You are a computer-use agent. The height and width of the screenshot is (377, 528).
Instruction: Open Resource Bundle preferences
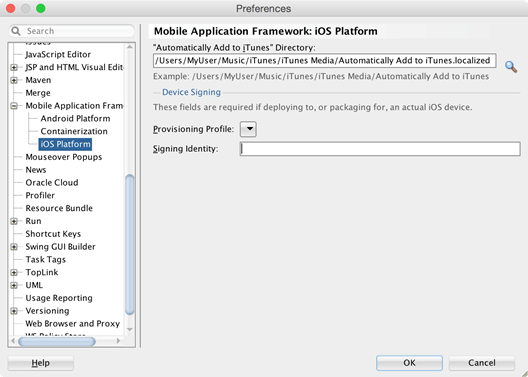coord(59,208)
